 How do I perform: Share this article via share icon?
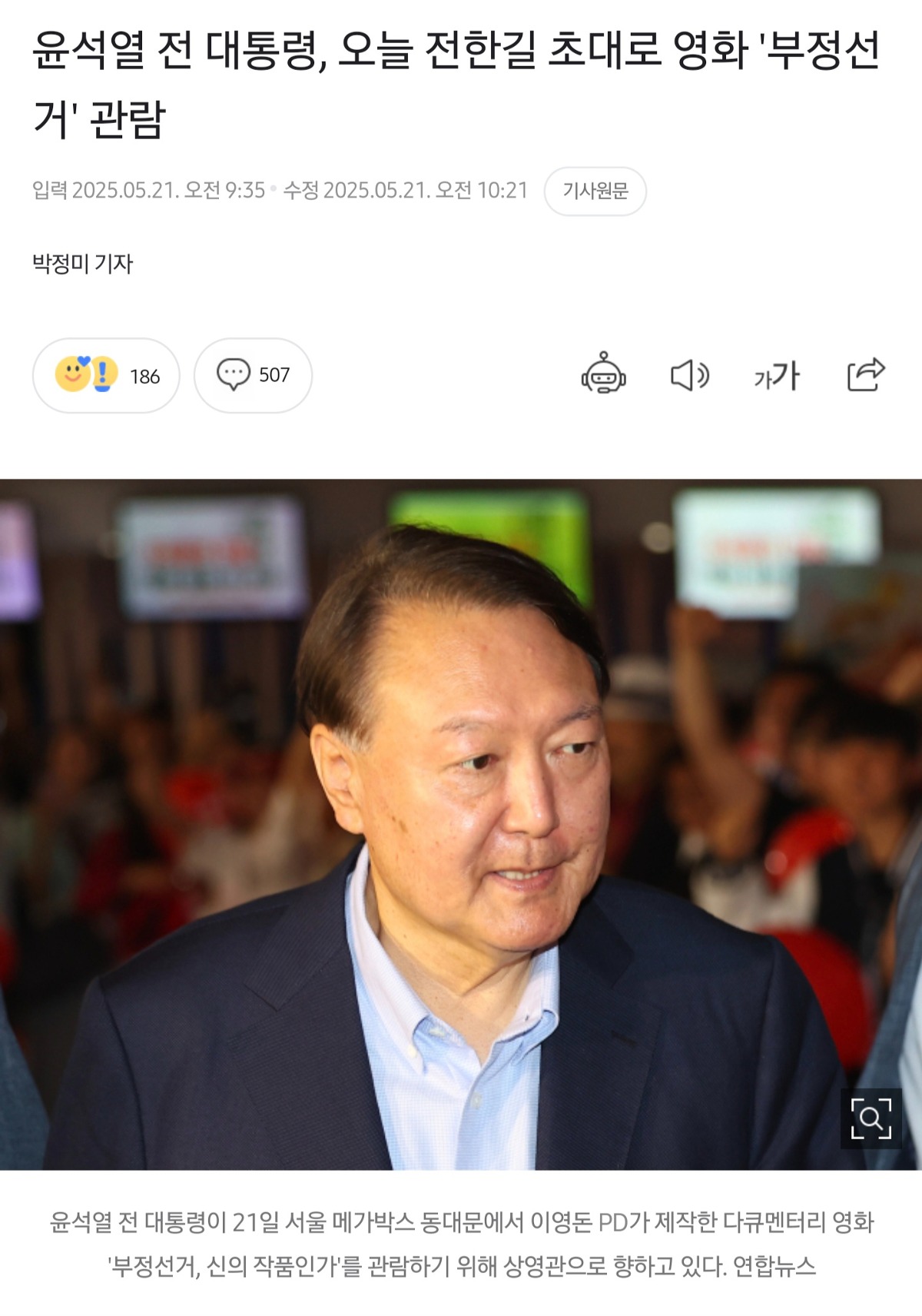coord(866,374)
